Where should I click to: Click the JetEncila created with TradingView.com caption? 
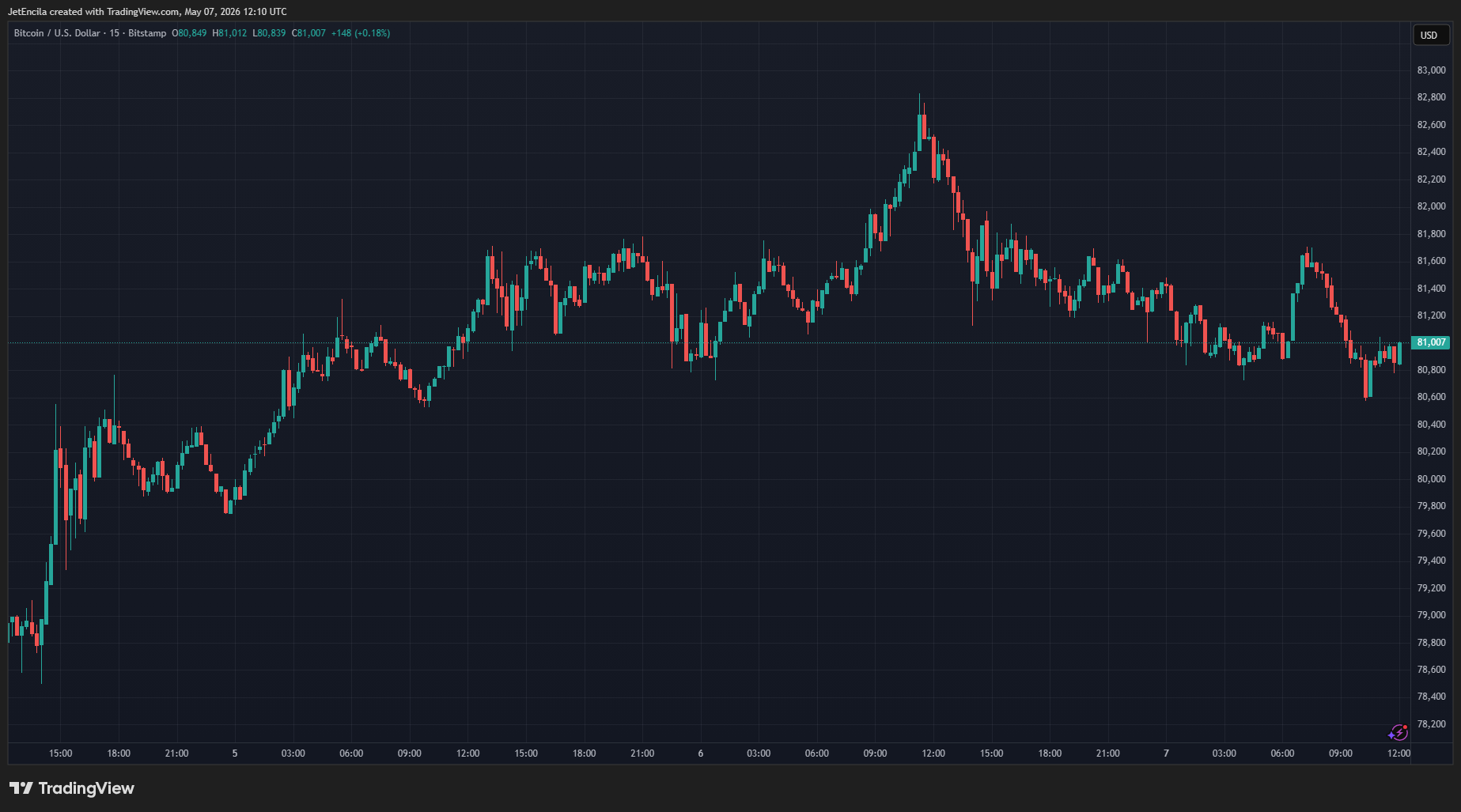tap(147, 12)
